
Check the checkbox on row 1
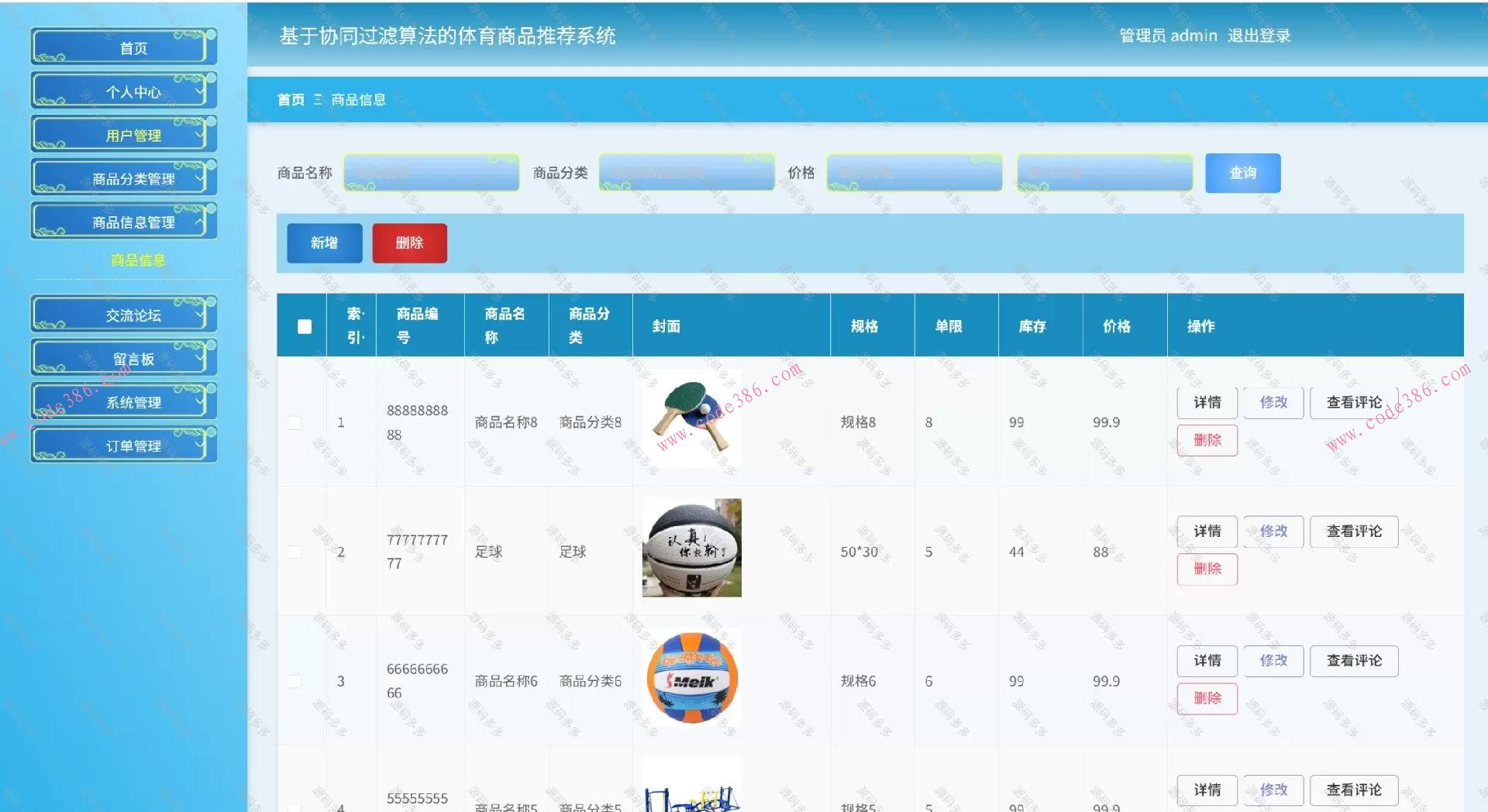(x=294, y=422)
